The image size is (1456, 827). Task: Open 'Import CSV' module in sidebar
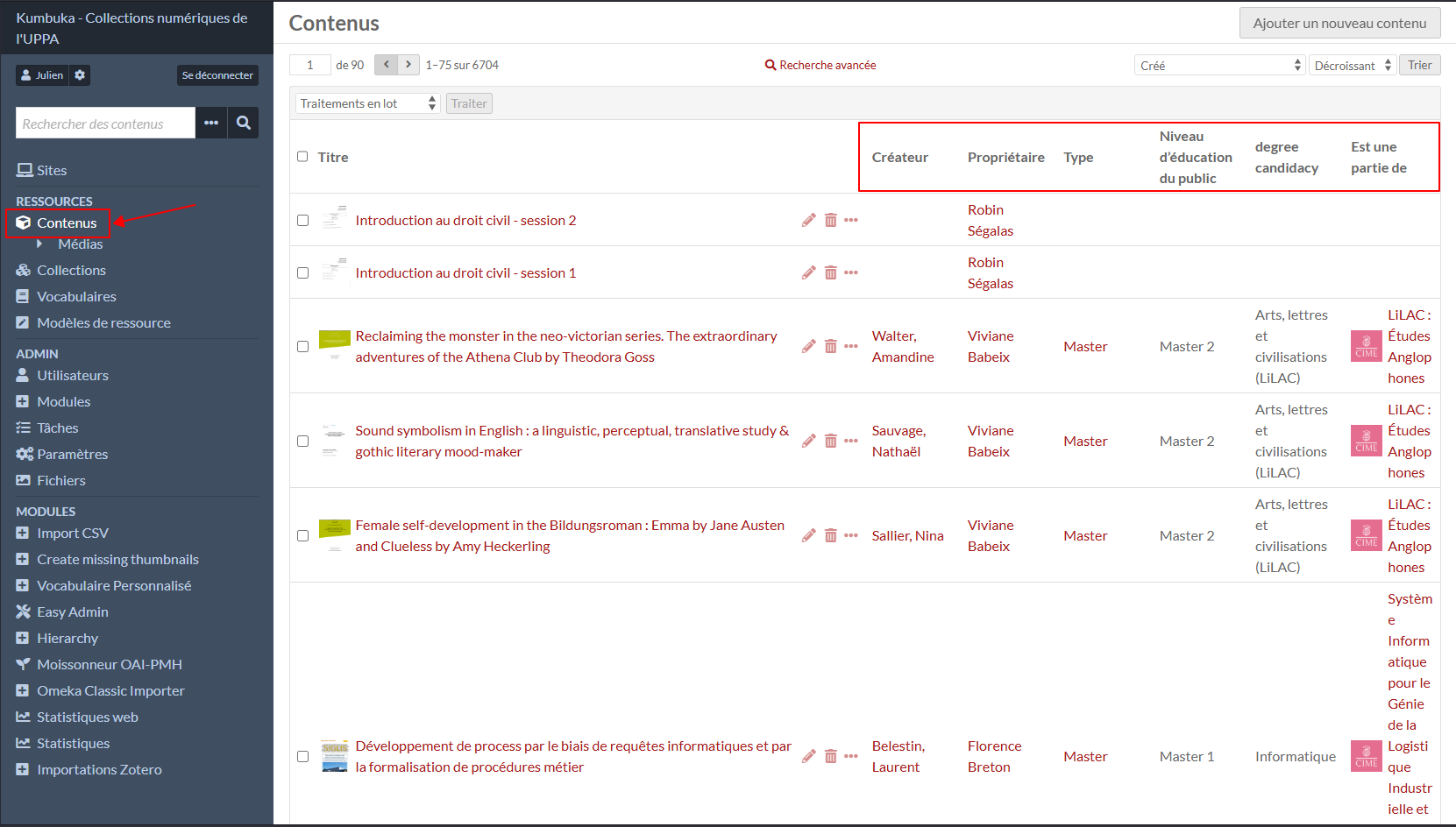pos(72,534)
